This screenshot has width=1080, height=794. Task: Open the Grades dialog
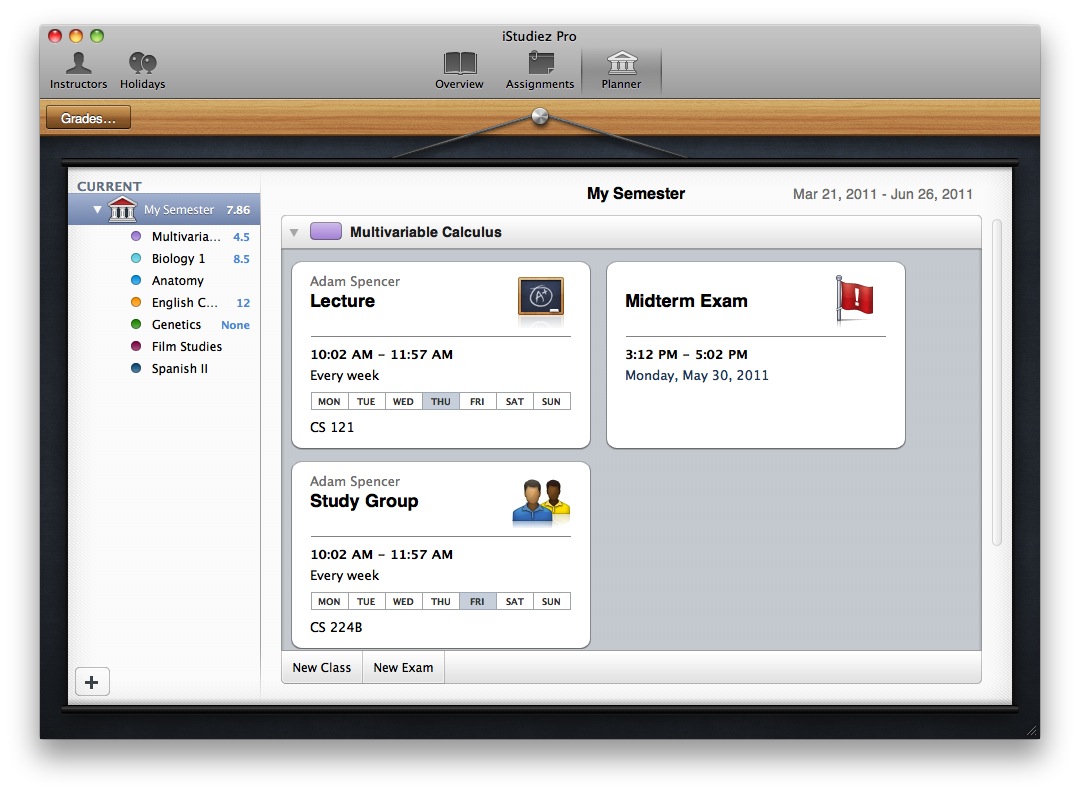coord(87,117)
